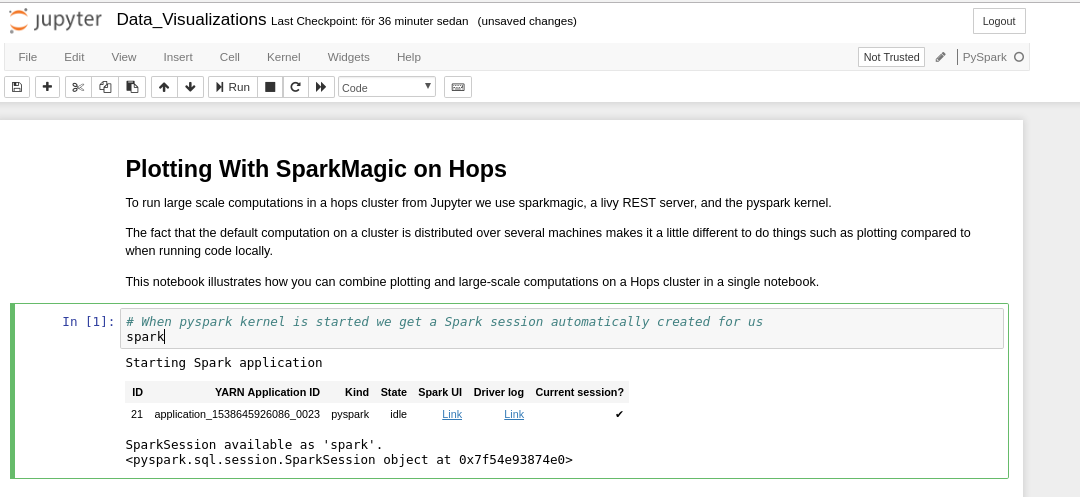Image resolution: width=1080 pixels, height=497 pixels.
Task: Open the Insert menu
Action: (x=178, y=57)
